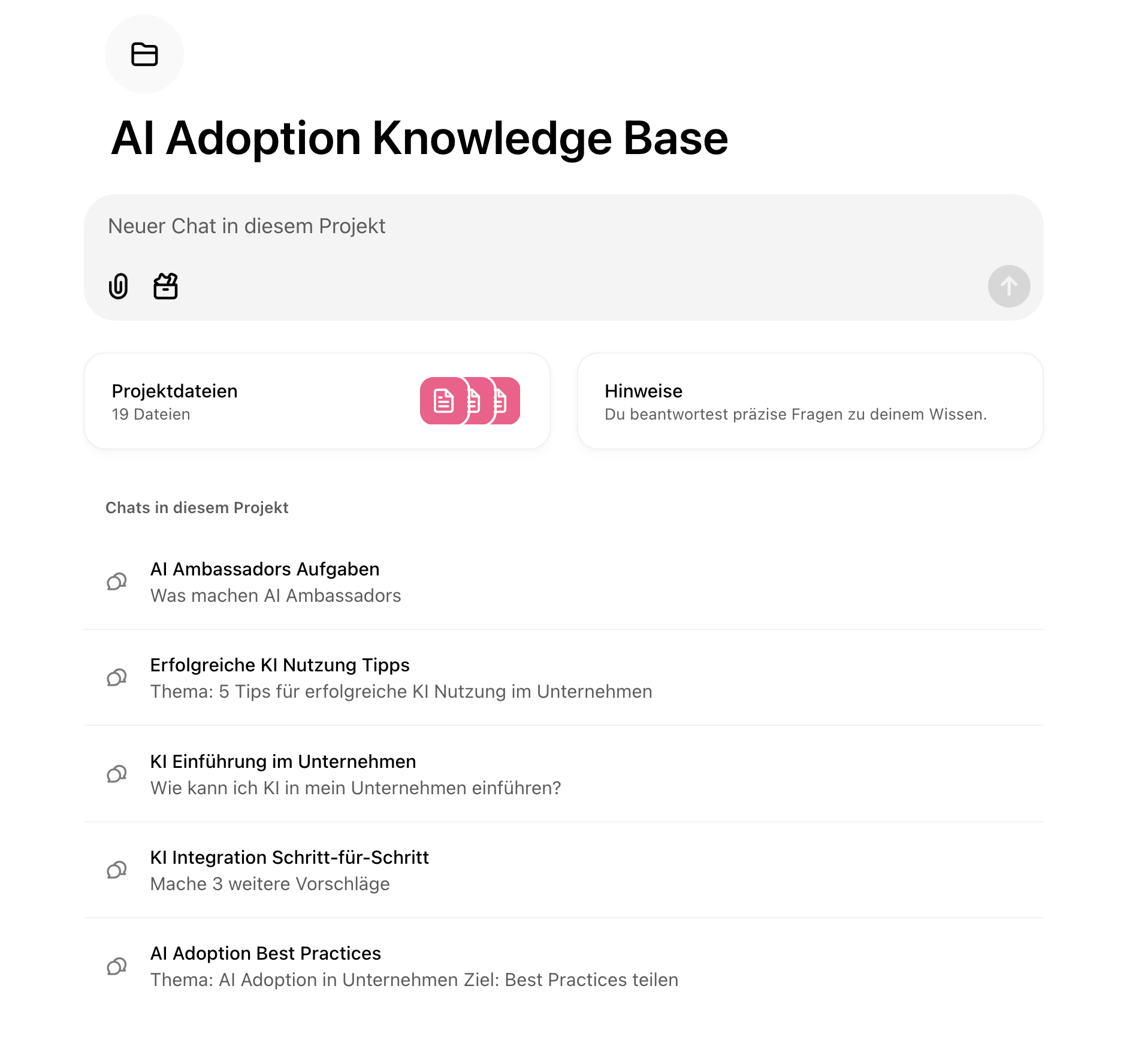
Task: Open the Hinweise instructions card
Action: 809,400
